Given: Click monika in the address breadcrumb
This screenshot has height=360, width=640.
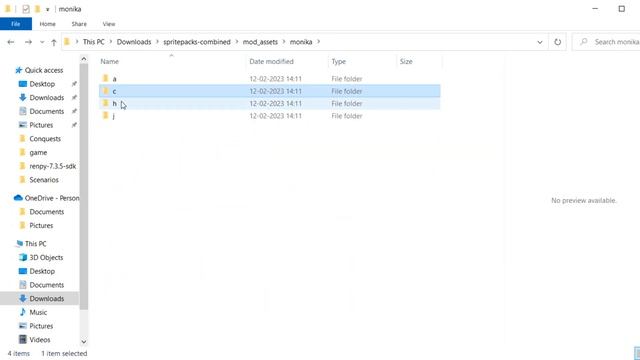Looking at the screenshot, I should pos(301,42).
